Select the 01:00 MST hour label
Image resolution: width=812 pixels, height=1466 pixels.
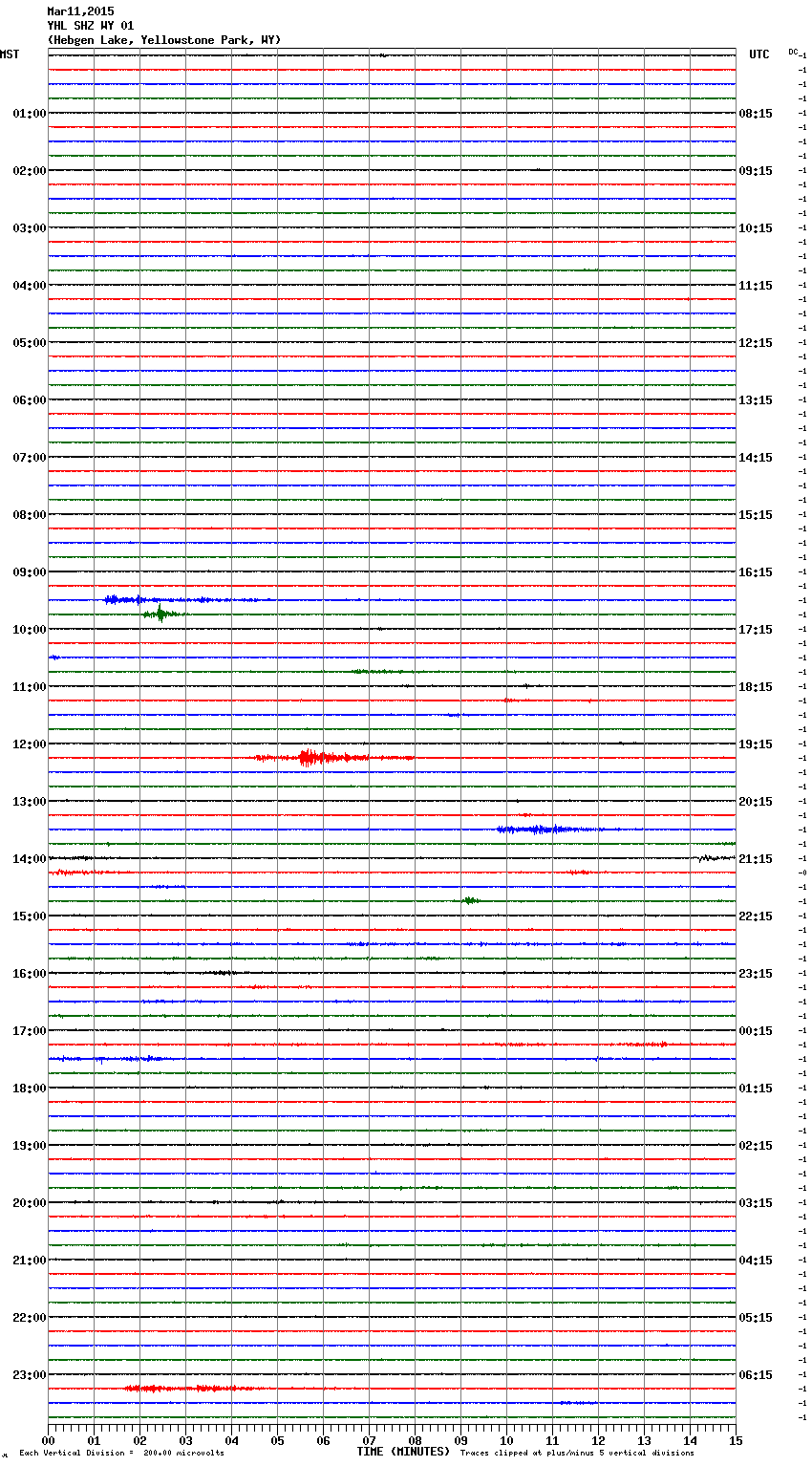pyautogui.click(x=30, y=114)
